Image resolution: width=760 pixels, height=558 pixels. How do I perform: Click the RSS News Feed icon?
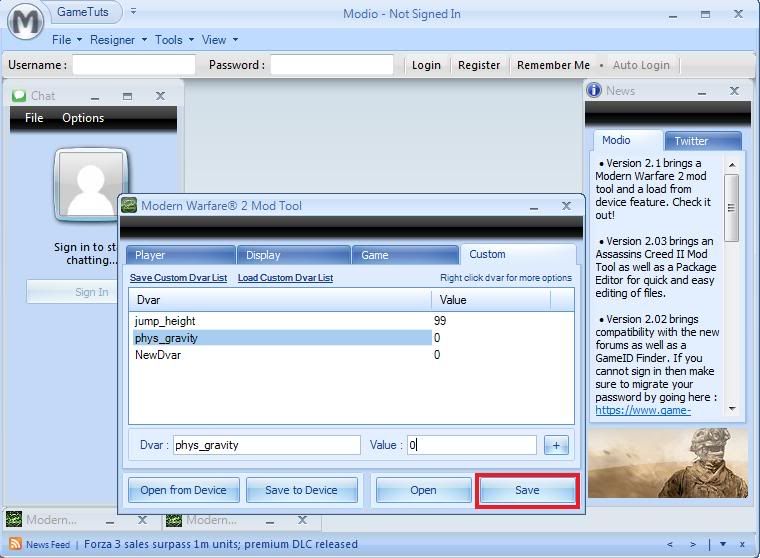coord(15,544)
